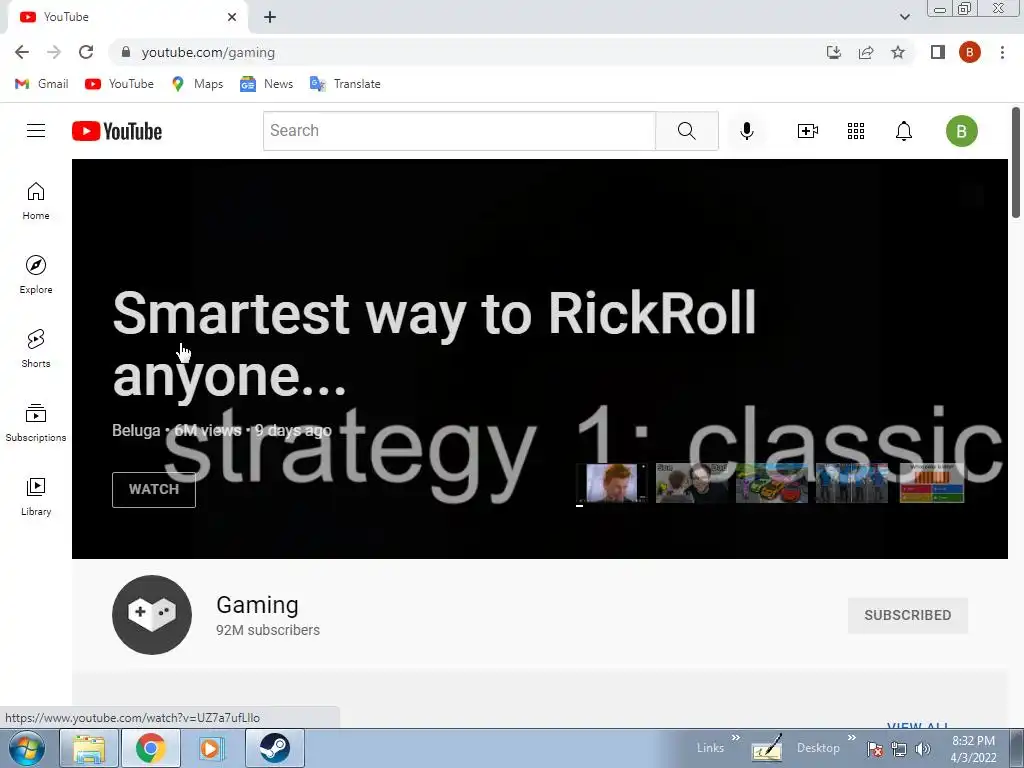1024x768 pixels.
Task: Click the browser forward arrow
Action: 54,52
